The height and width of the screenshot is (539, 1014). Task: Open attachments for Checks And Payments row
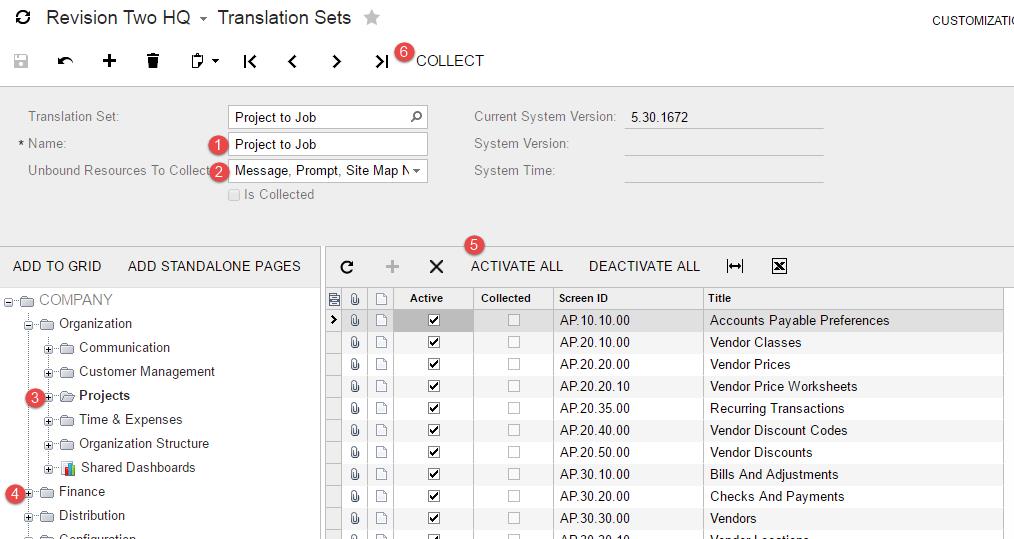(355, 496)
